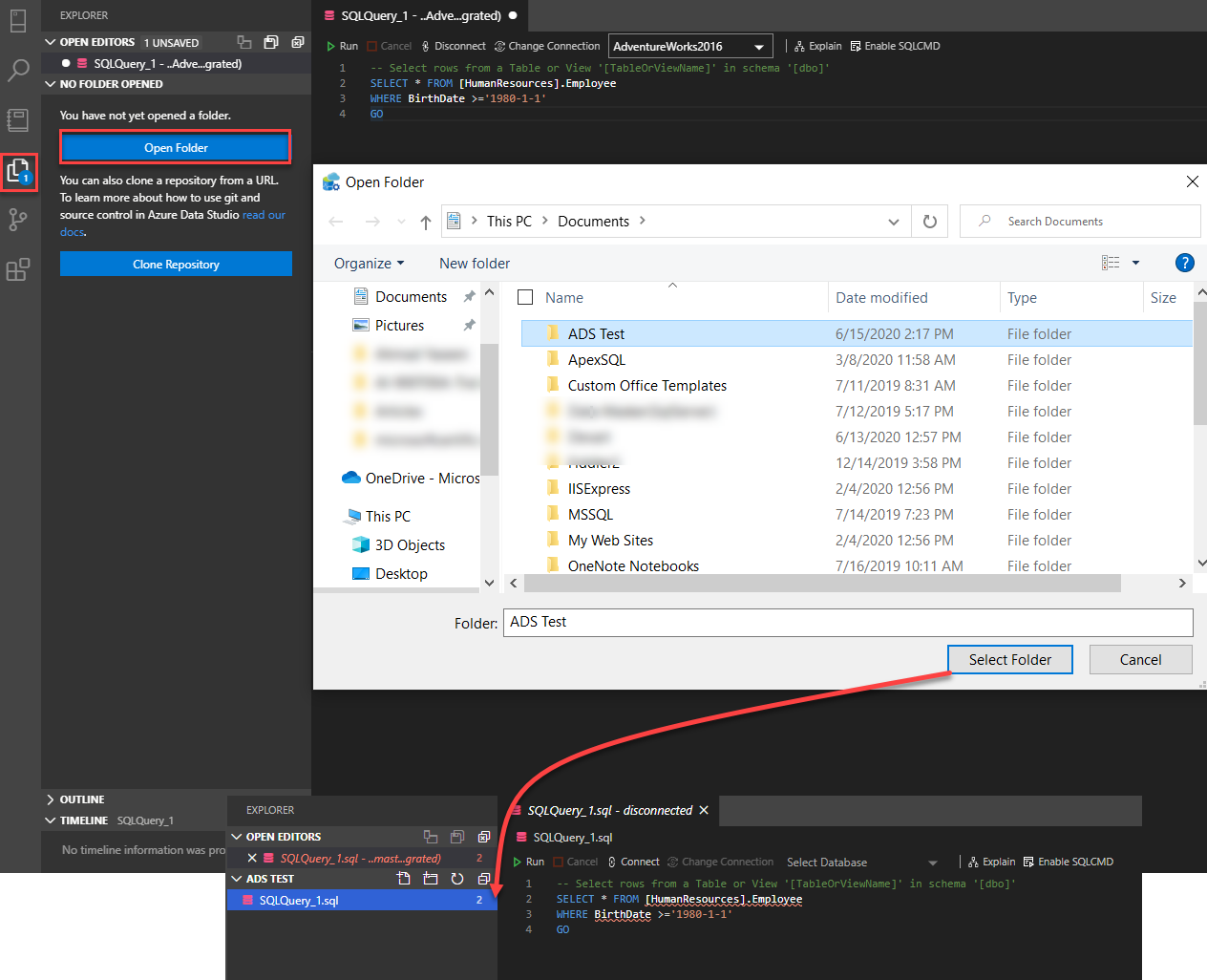The width and height of the screenshot is (1207, 980).
Task: Click Change Connection in top query toolbar
Action: click(546, 46)
